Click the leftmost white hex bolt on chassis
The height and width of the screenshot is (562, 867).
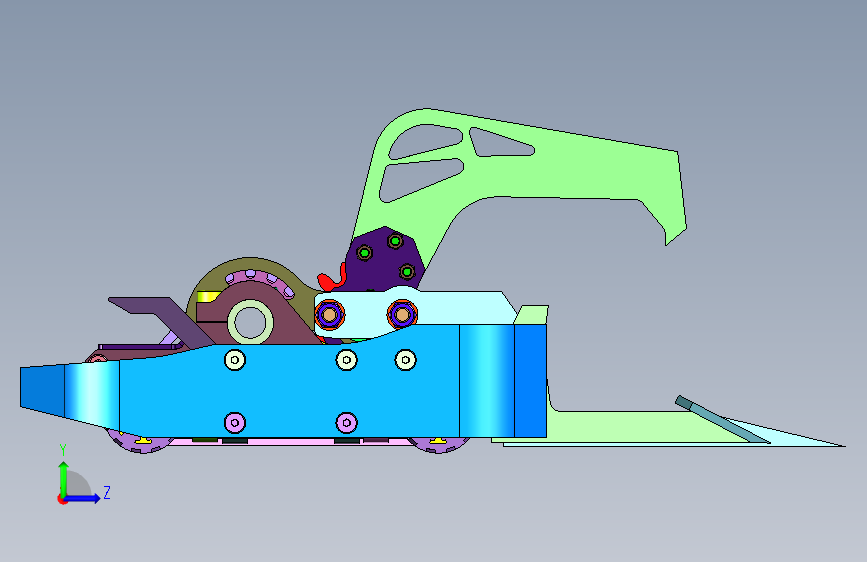[x=235, y=360]
